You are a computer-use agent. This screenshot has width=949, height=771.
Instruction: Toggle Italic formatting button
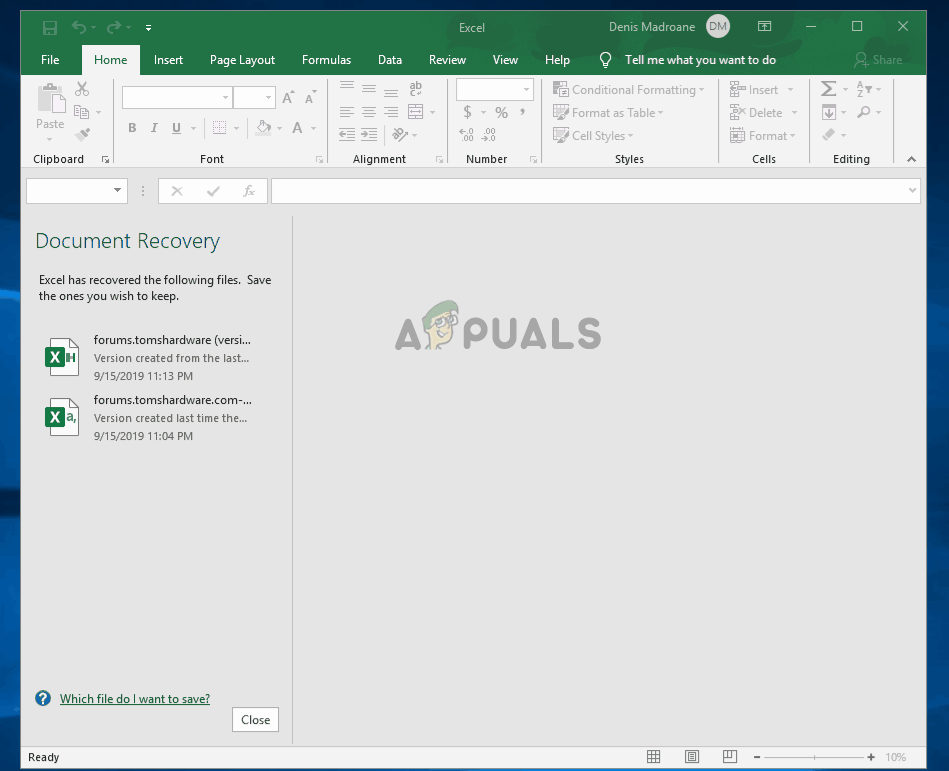[154, 128]
